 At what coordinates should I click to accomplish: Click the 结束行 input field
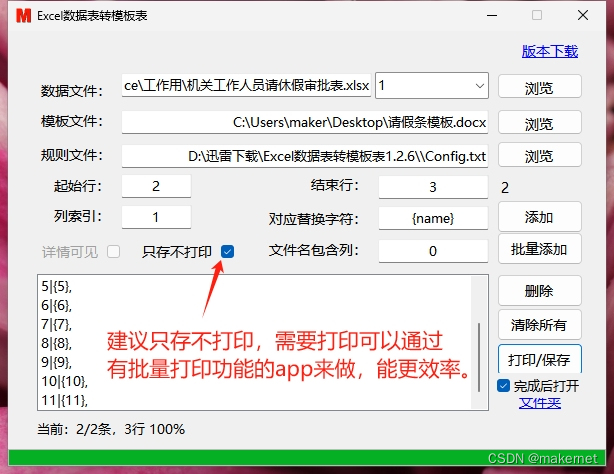[433, 187]
